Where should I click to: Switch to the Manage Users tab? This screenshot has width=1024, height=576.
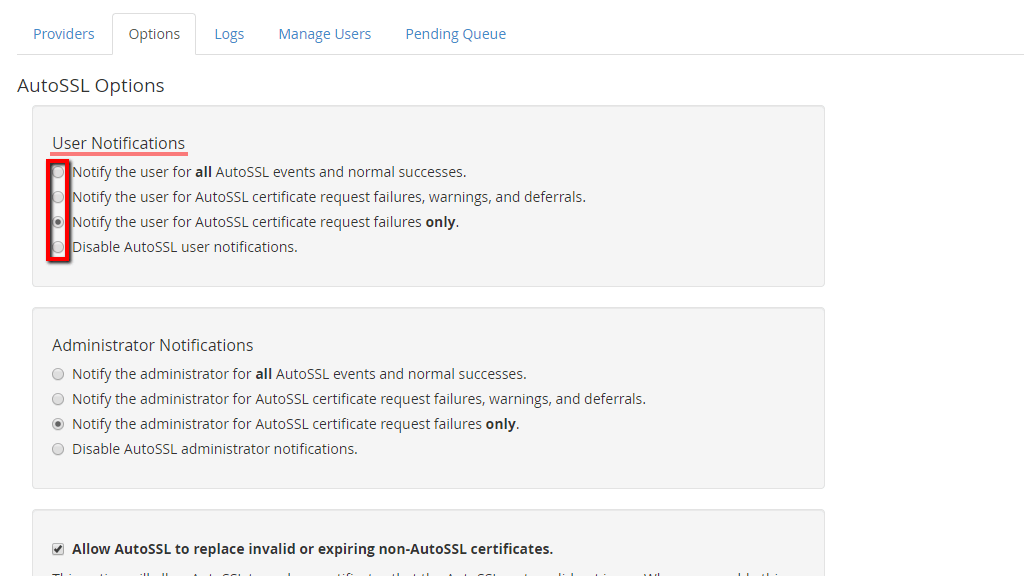pos(324,33)
